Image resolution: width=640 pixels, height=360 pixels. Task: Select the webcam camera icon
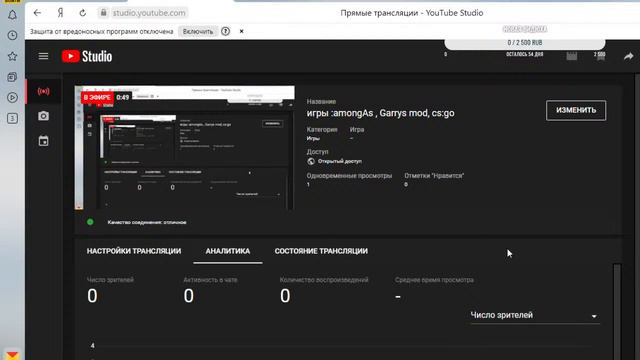click(44, 116)
